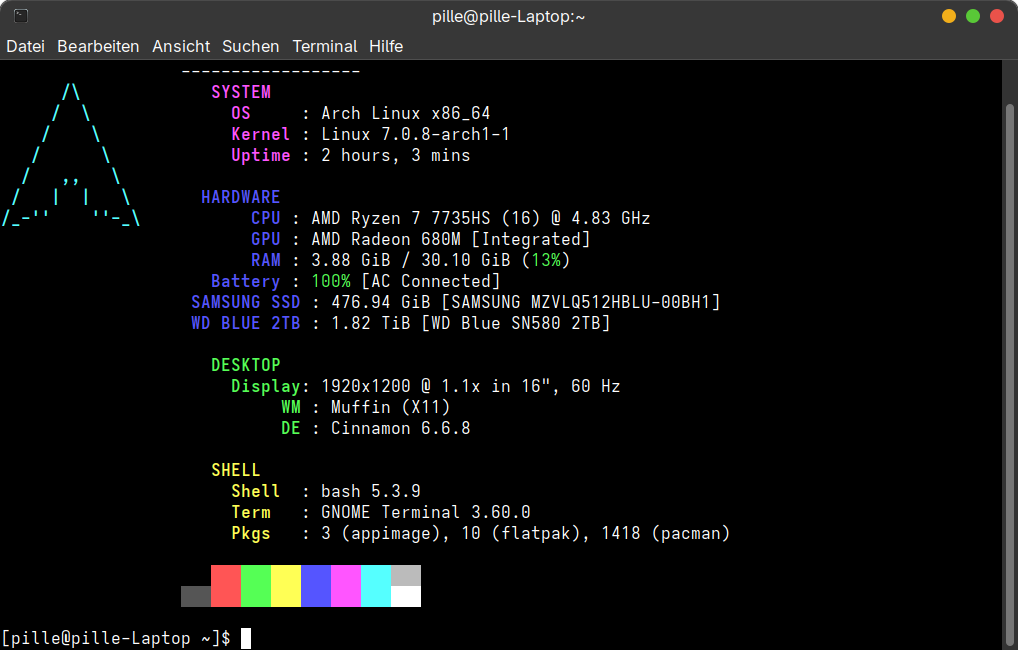Open the Suchen menu
Image resolution: width=1018 pixels, height=650 pixels.
point(251,46)
